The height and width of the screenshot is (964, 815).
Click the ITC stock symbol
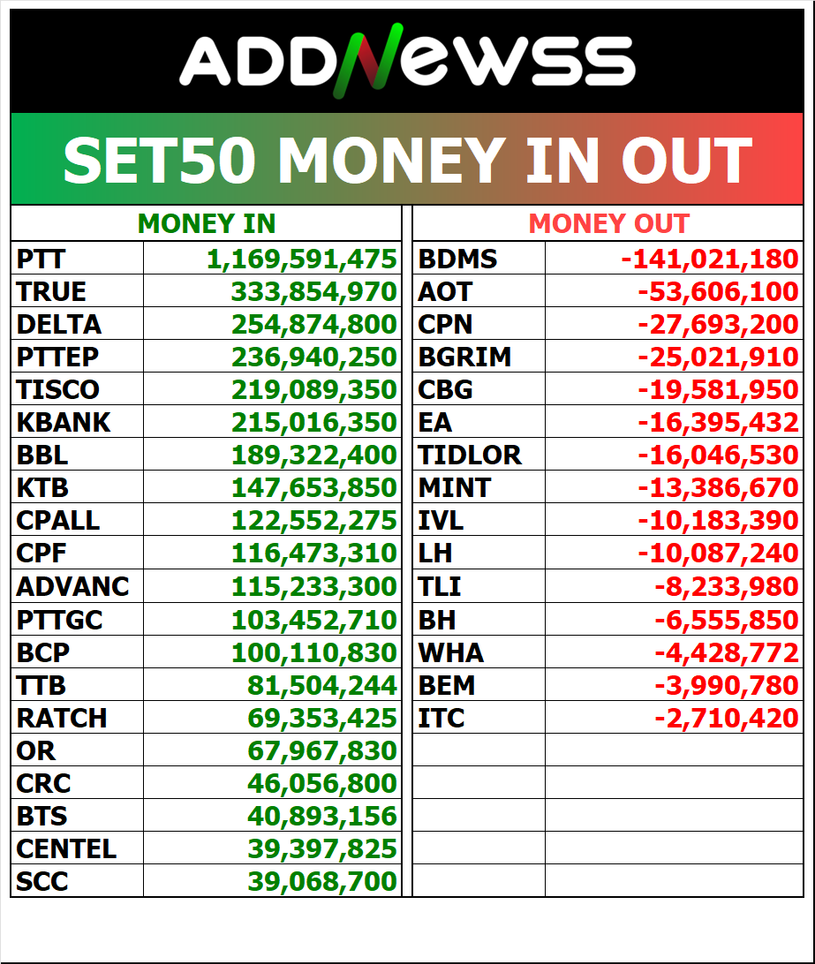point(441,718)
